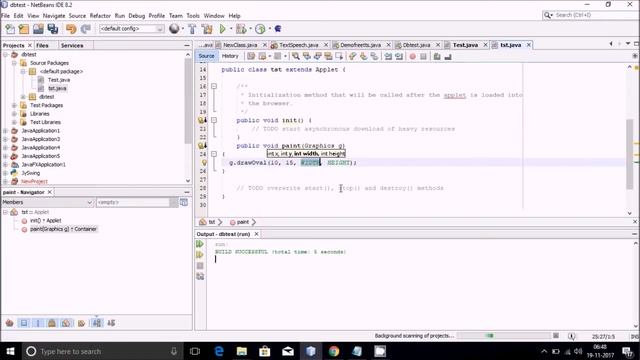Image resolution: width=640 pixels, height=360 pixels.
Task: Click the Clean and Build icon
Action: 207,29
